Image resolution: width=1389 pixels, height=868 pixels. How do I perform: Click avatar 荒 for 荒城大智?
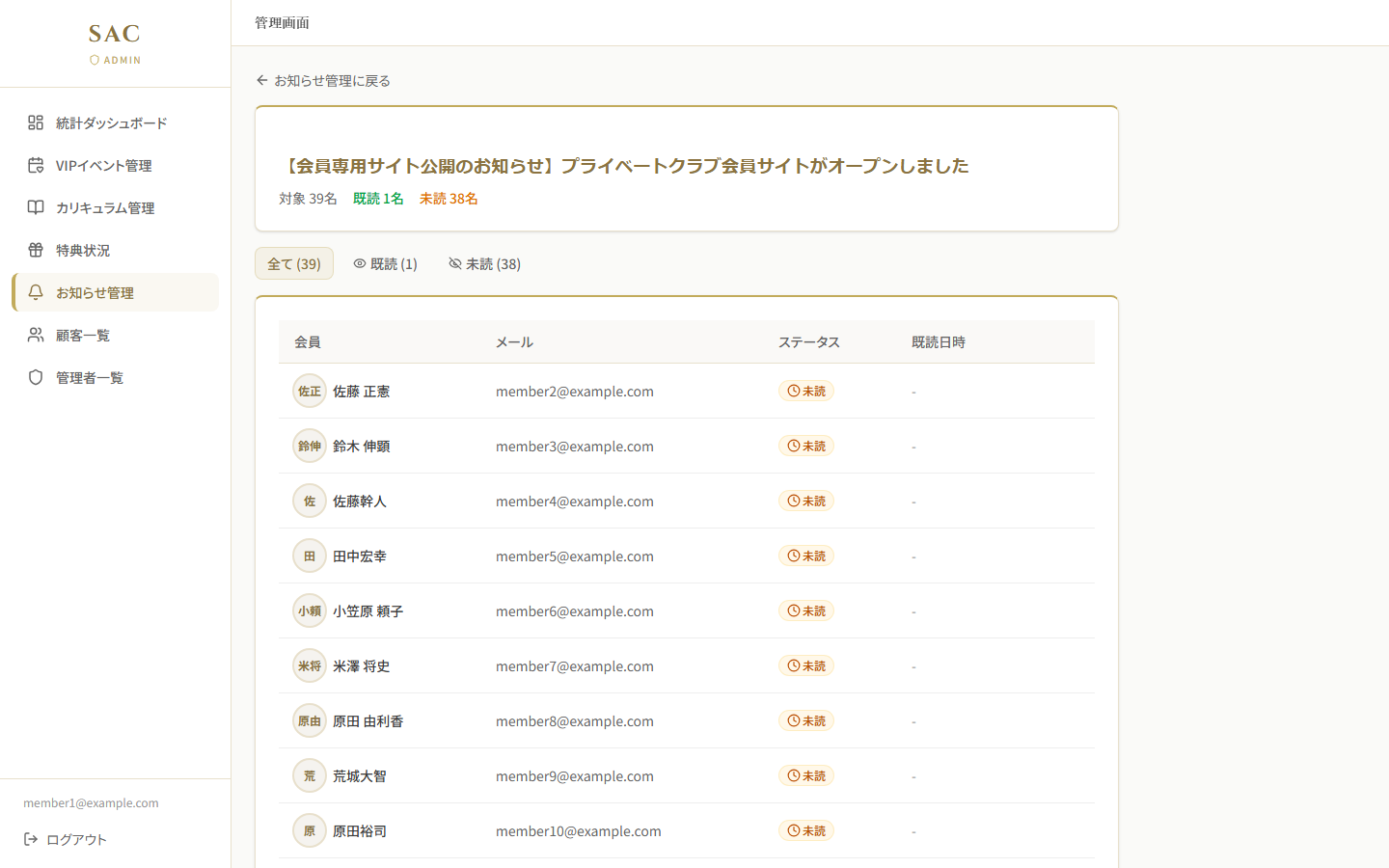point(310,775)
